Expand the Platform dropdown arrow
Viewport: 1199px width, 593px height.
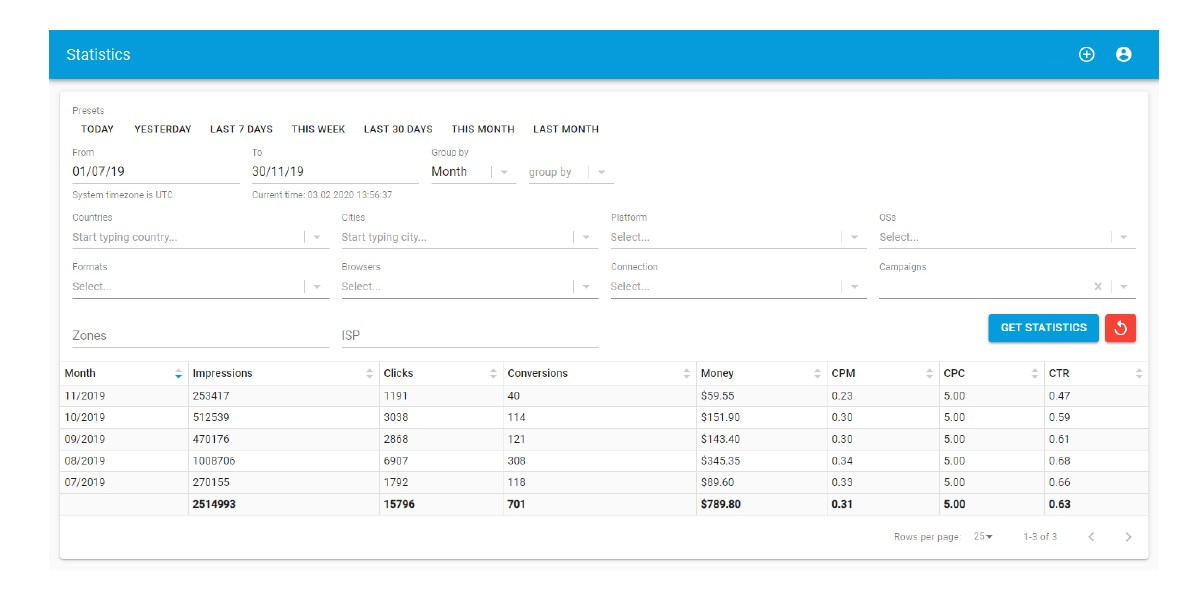(854, 237)
